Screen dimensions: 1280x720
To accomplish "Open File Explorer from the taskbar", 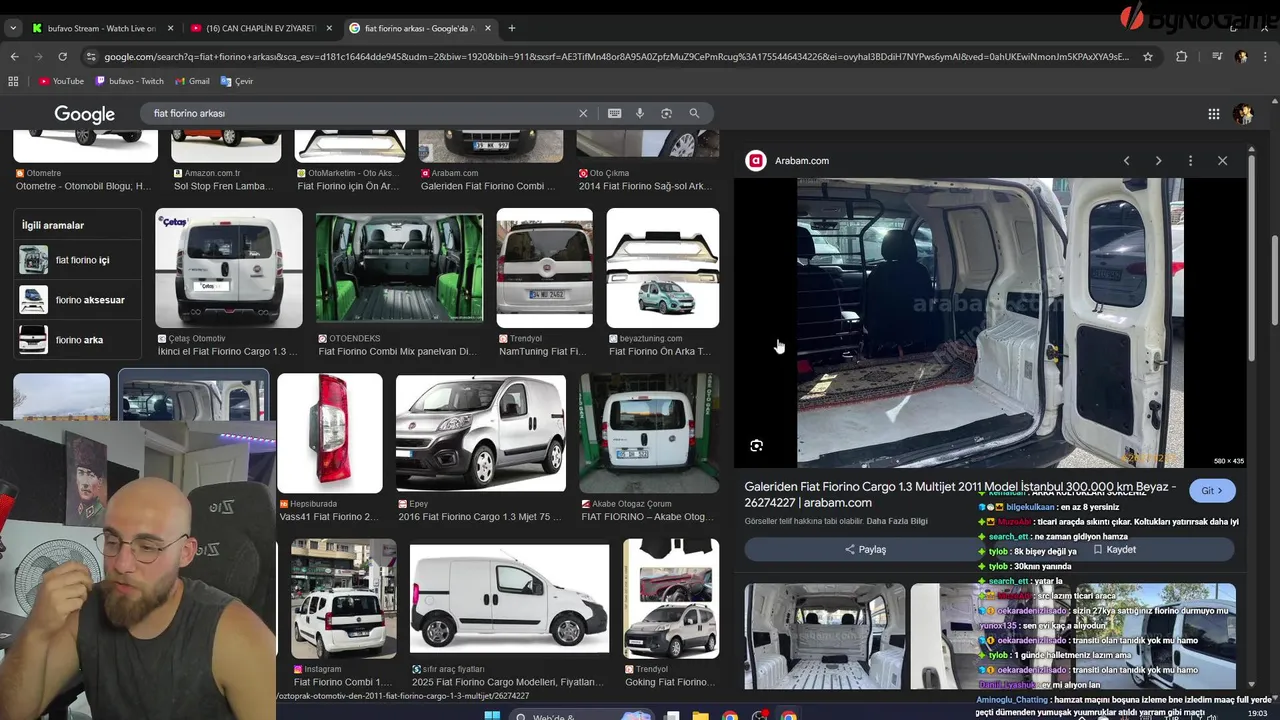I will (701, 716).
